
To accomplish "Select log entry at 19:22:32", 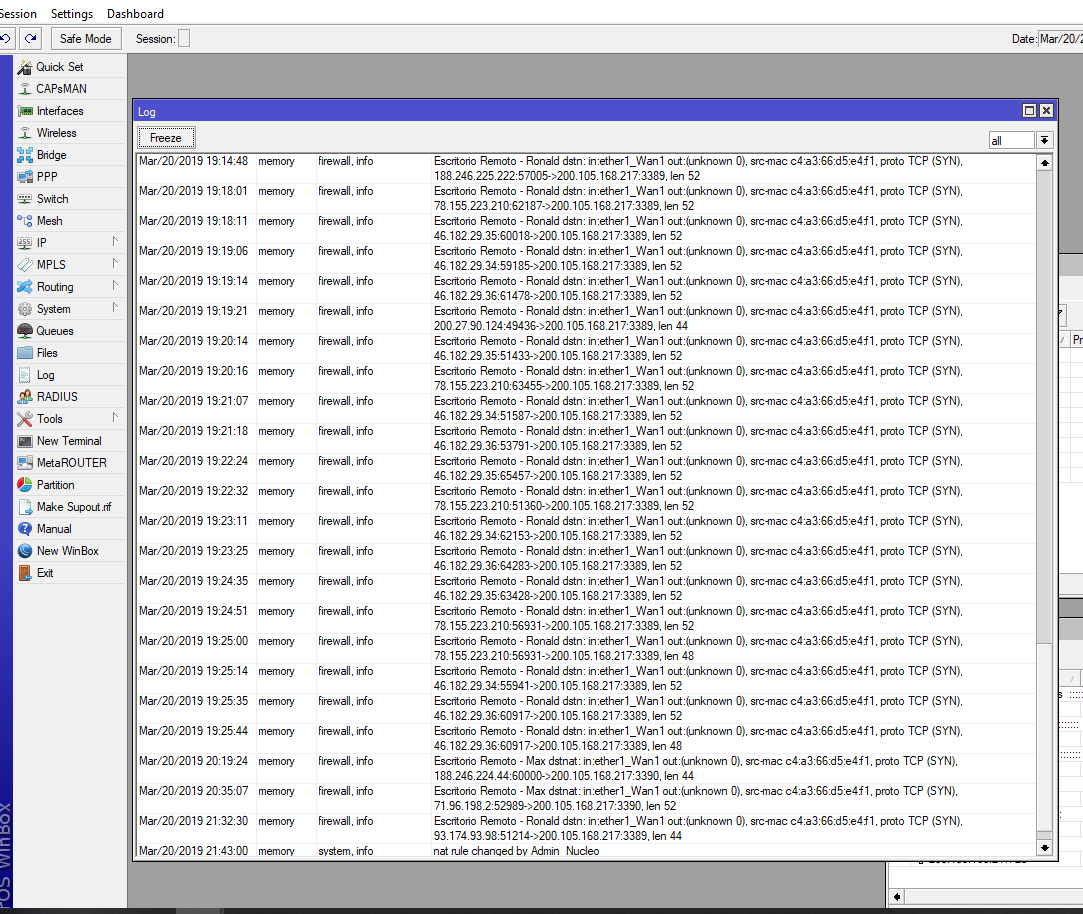I will (x=586, y=498).
